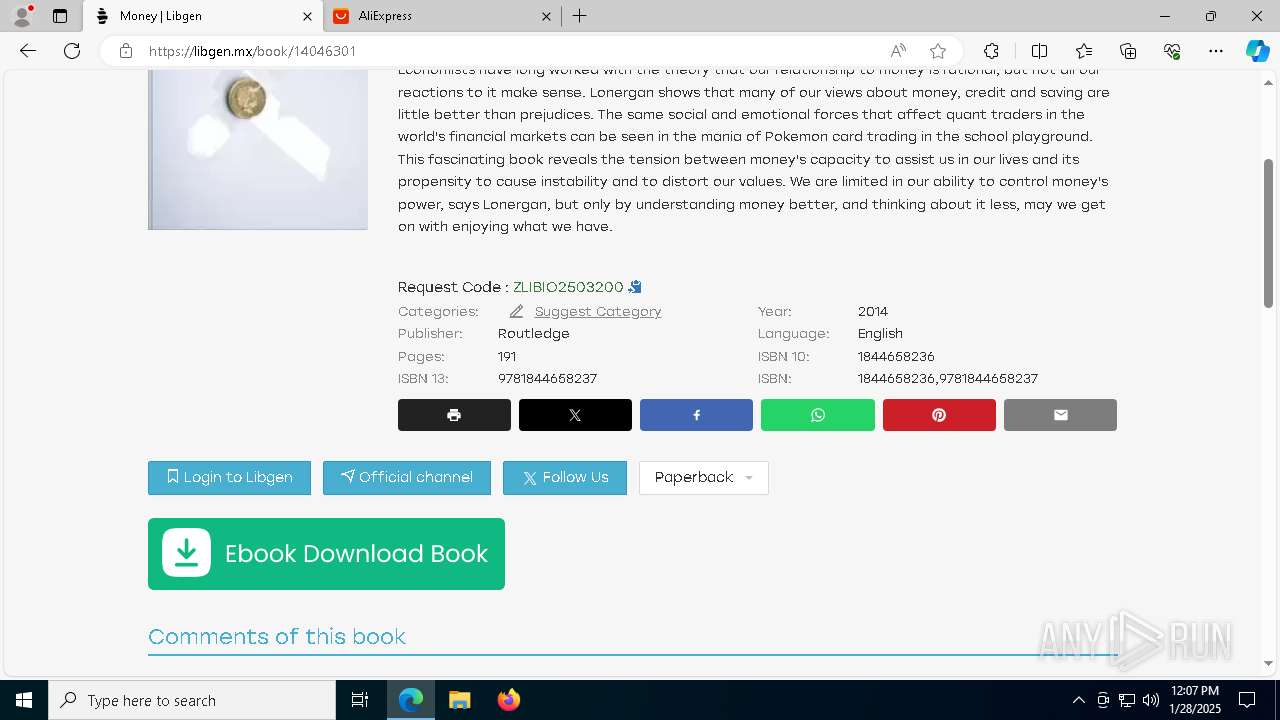Image resolution: width=1280 pixels, height=720 pixels.
Task: Click the Edge taskbar icon
Action: pos(411,700)
